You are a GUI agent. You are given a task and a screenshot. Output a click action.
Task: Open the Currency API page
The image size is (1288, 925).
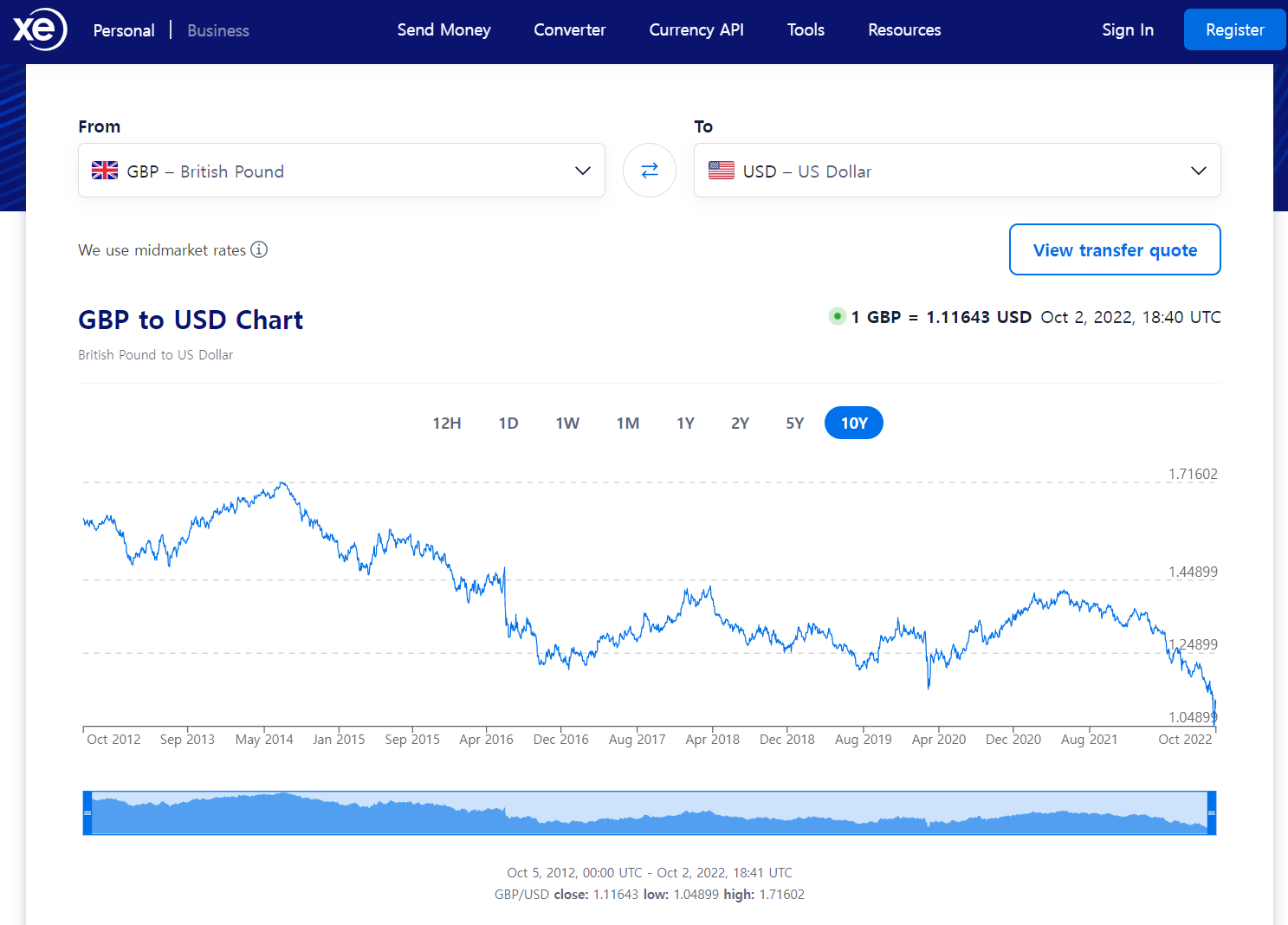(x=696, y=29)
